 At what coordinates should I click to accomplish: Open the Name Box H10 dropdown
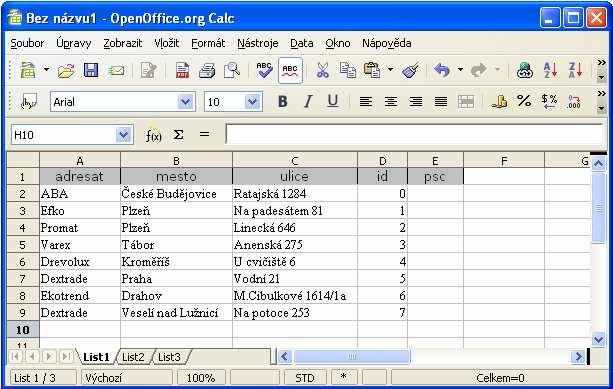point(124,135)
